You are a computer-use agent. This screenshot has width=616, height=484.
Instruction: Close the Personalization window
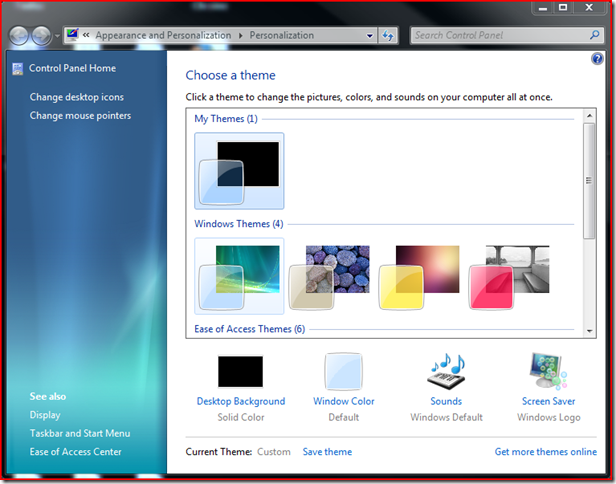pyautogui.click(x=589, y=8)
